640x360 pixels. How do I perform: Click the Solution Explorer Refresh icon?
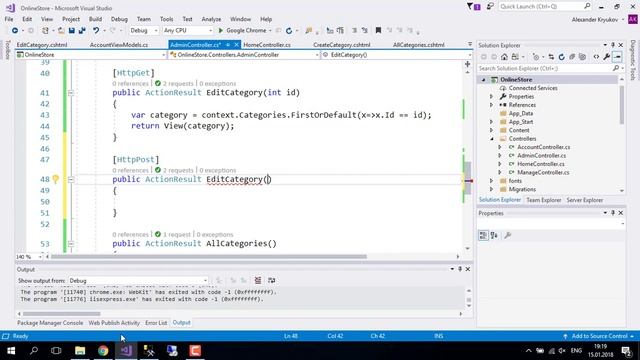tap(562, 57)
